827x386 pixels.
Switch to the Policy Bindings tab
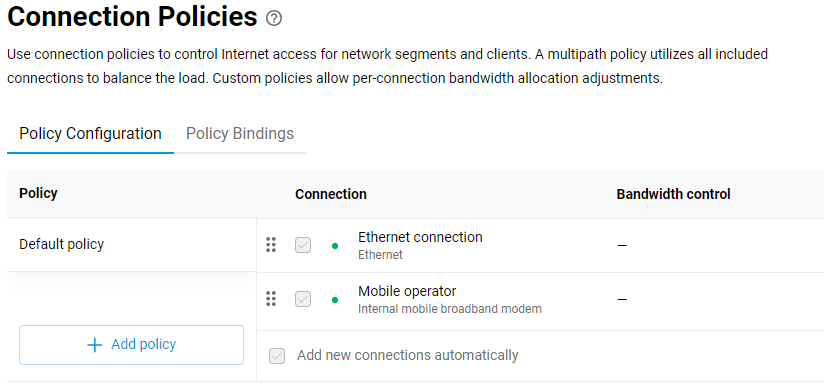click(240, 134)
